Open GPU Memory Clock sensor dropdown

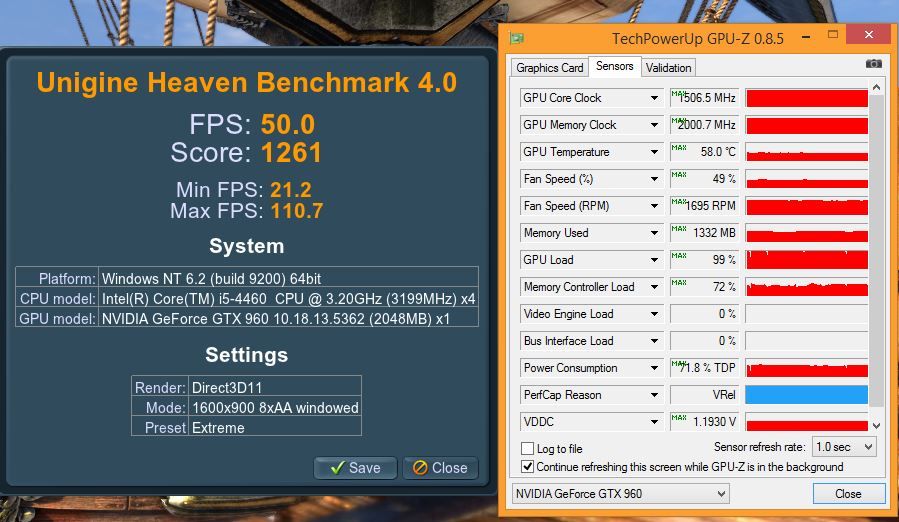(654, 125)
